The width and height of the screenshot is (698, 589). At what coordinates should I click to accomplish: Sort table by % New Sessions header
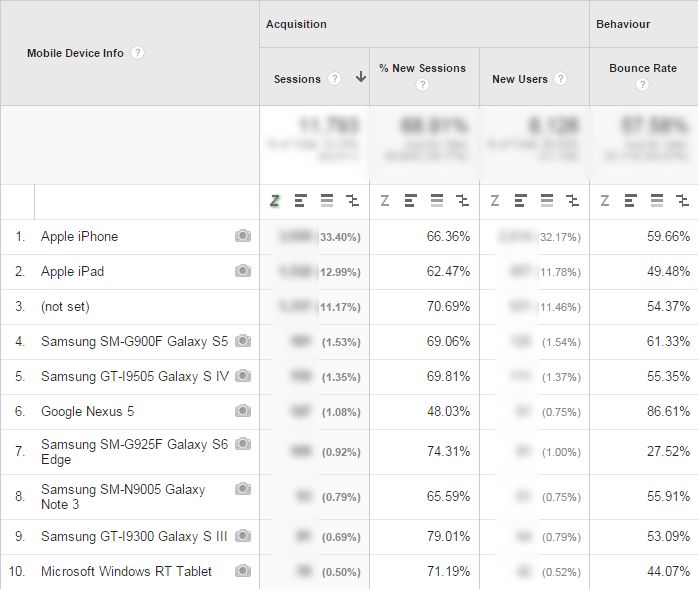(x=422, y=68)
